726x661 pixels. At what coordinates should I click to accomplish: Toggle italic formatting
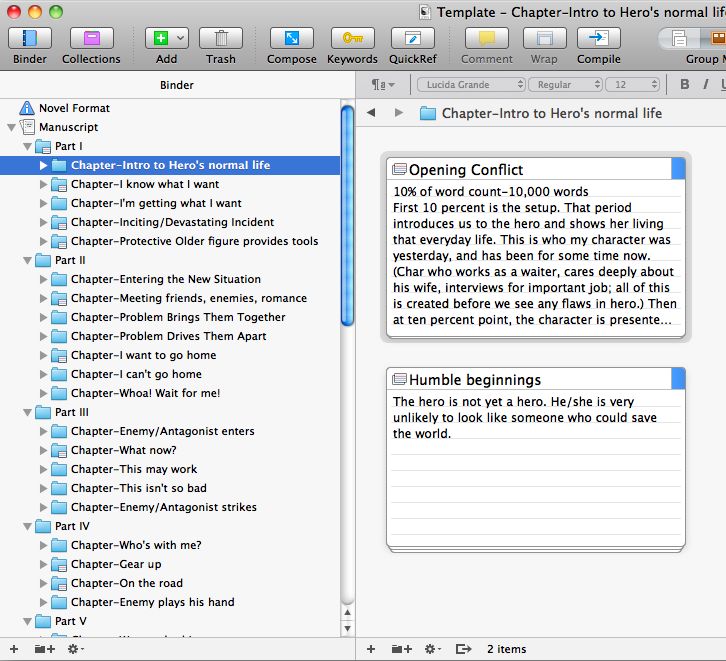[706, 85]
